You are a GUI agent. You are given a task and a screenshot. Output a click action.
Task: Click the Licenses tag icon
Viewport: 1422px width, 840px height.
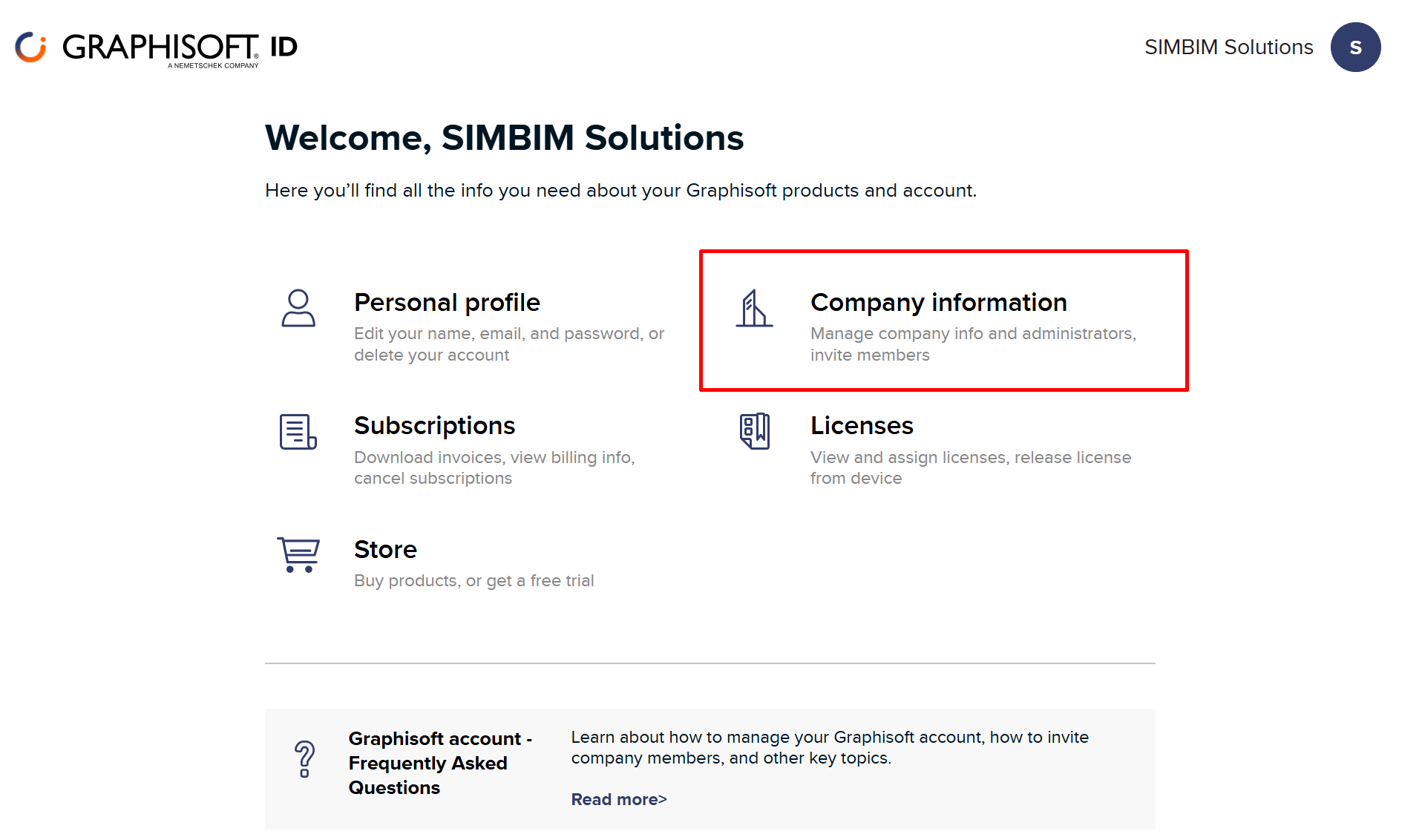point(754,431)
